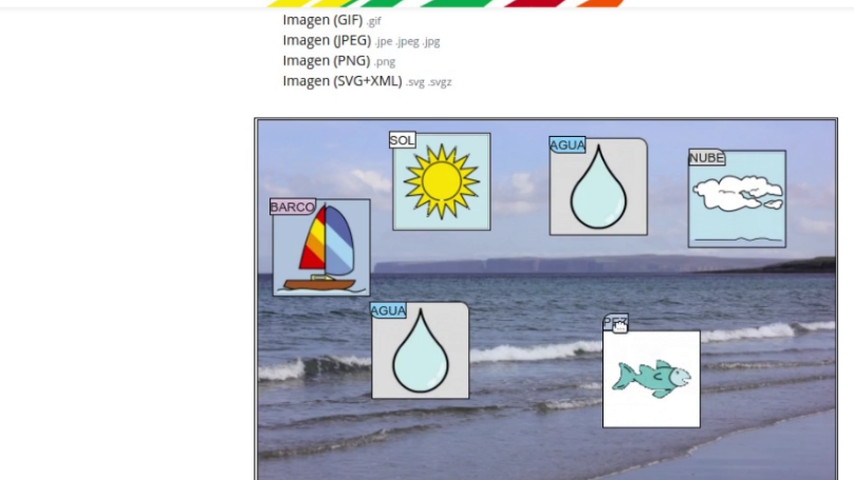Click water drop card beside the sun
Screen dimensions: 854x480
click(x=598, y=187)
